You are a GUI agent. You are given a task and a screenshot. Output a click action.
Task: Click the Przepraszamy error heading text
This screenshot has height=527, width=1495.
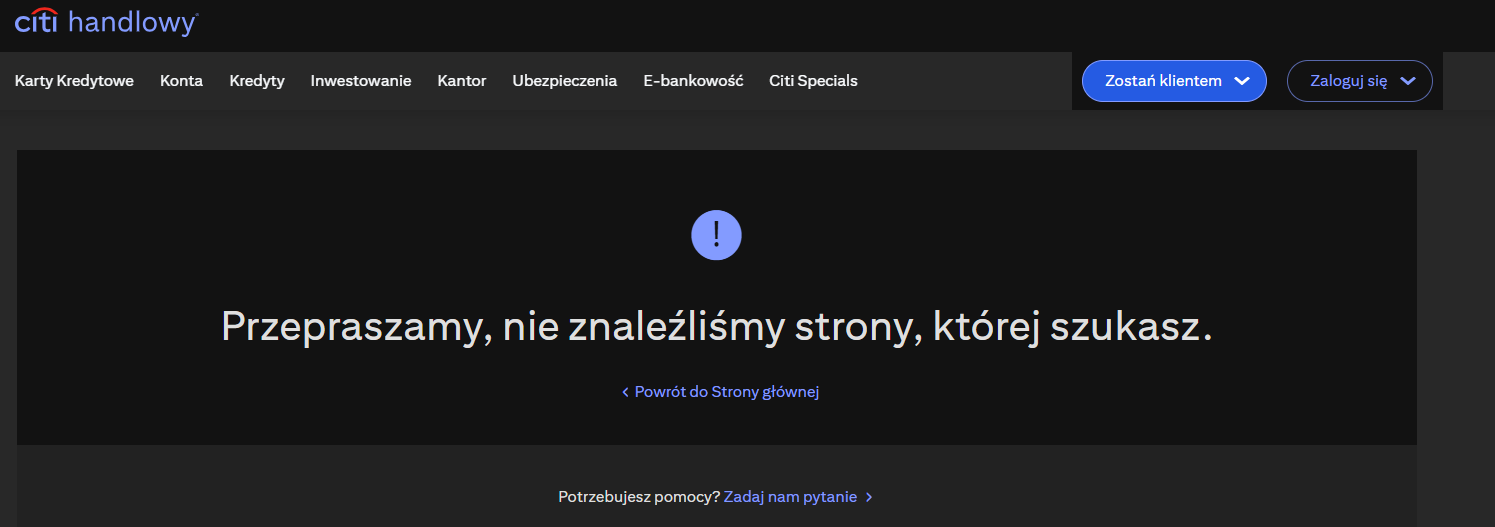tap(716, 327)
